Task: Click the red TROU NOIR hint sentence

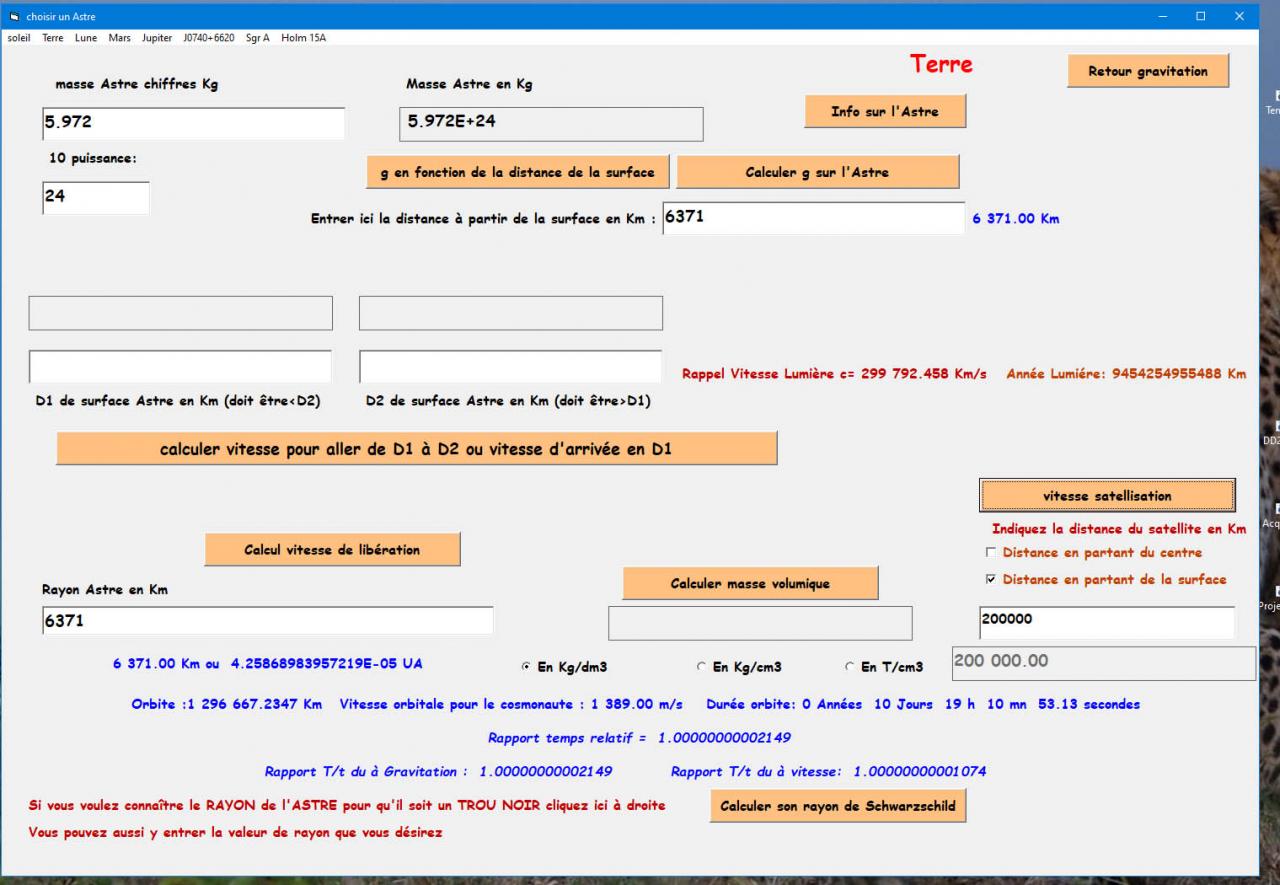Action: point(347,805)
